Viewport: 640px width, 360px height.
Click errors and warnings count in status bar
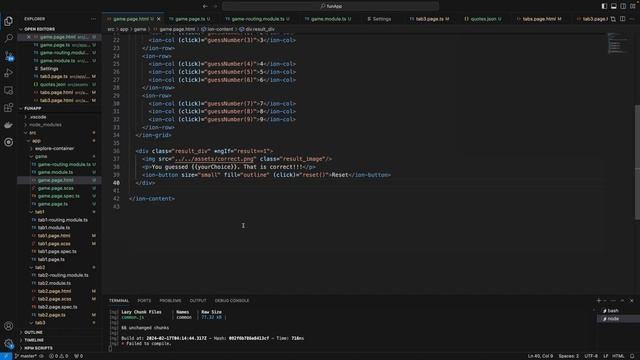tap(60, 356)
